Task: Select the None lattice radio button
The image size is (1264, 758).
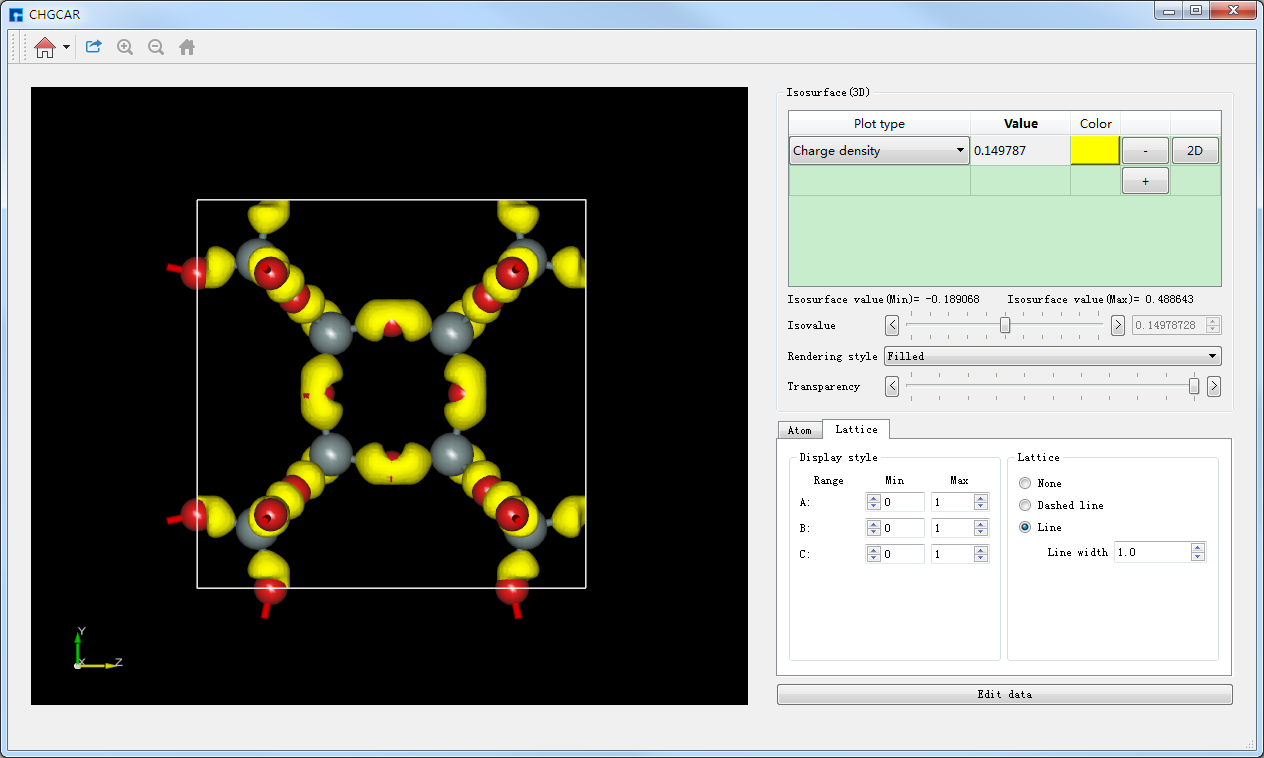Action: (x=1024, y=483)
